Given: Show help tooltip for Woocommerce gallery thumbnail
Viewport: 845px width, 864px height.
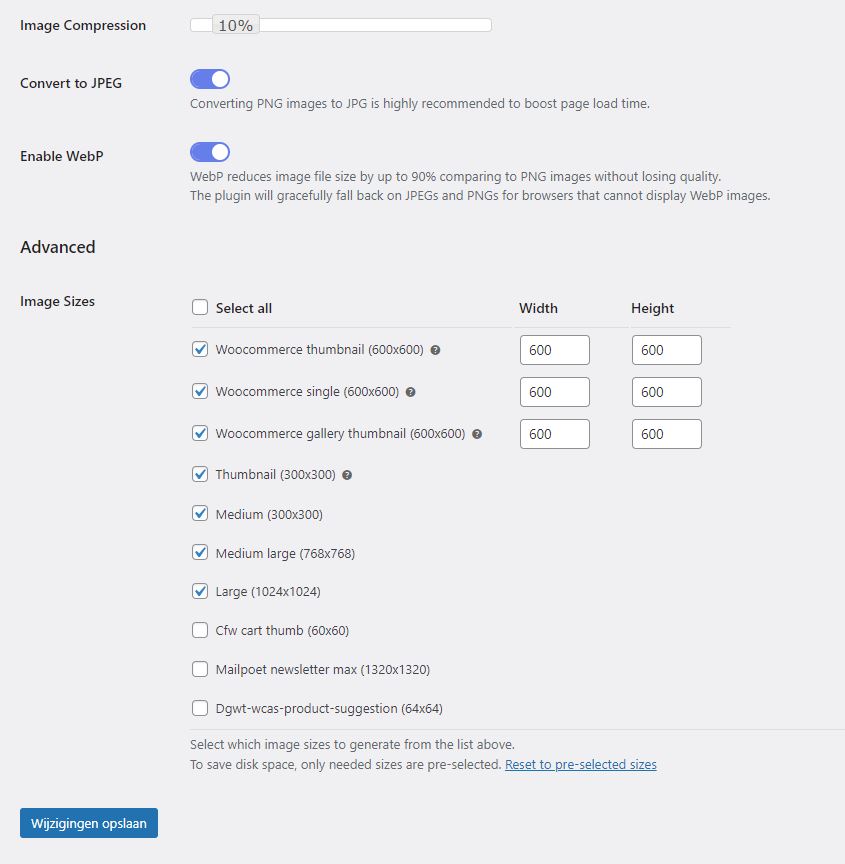Looking at the screenshot, I should tap(477, 434).
